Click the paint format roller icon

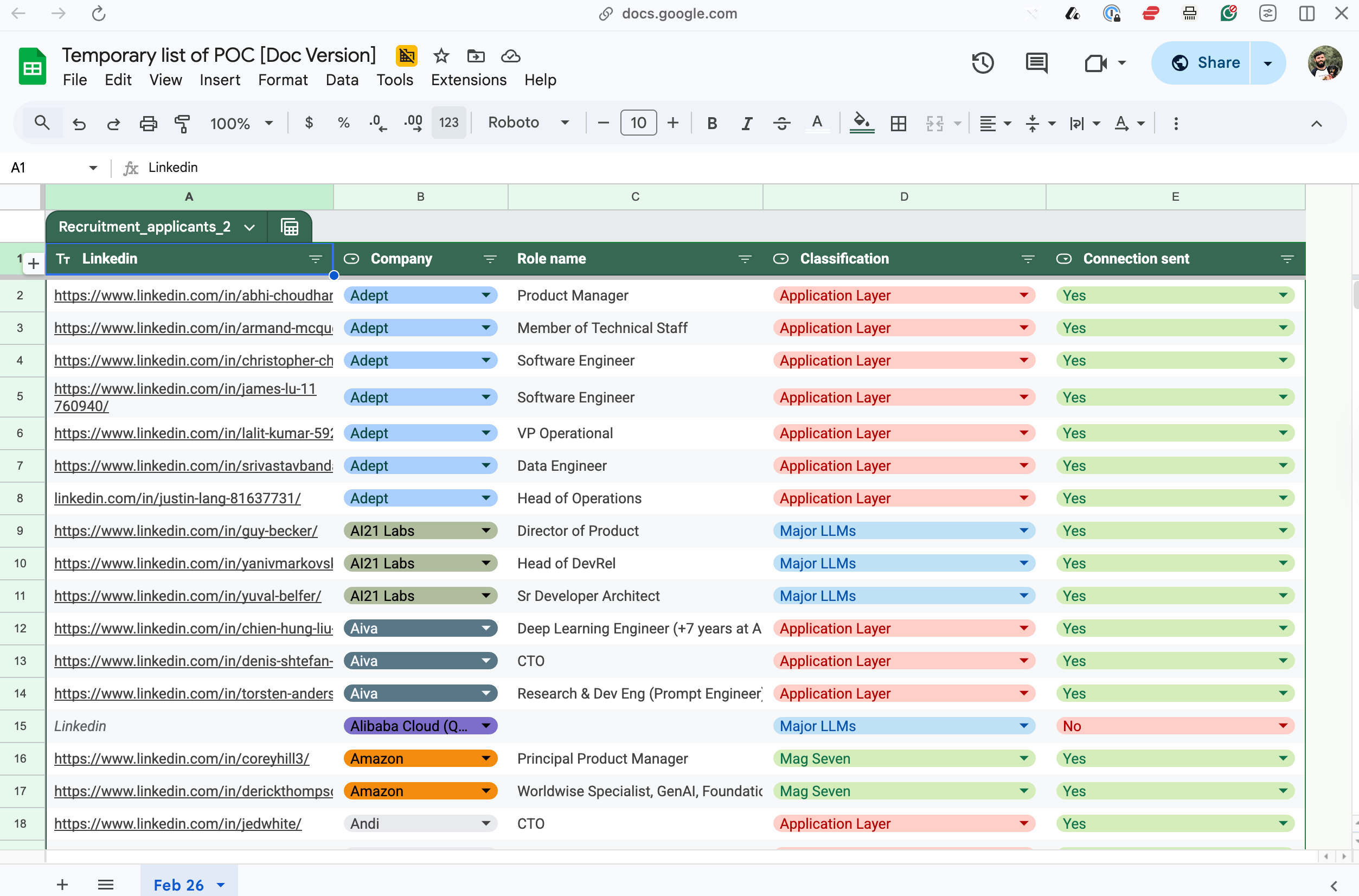[182, 123]
